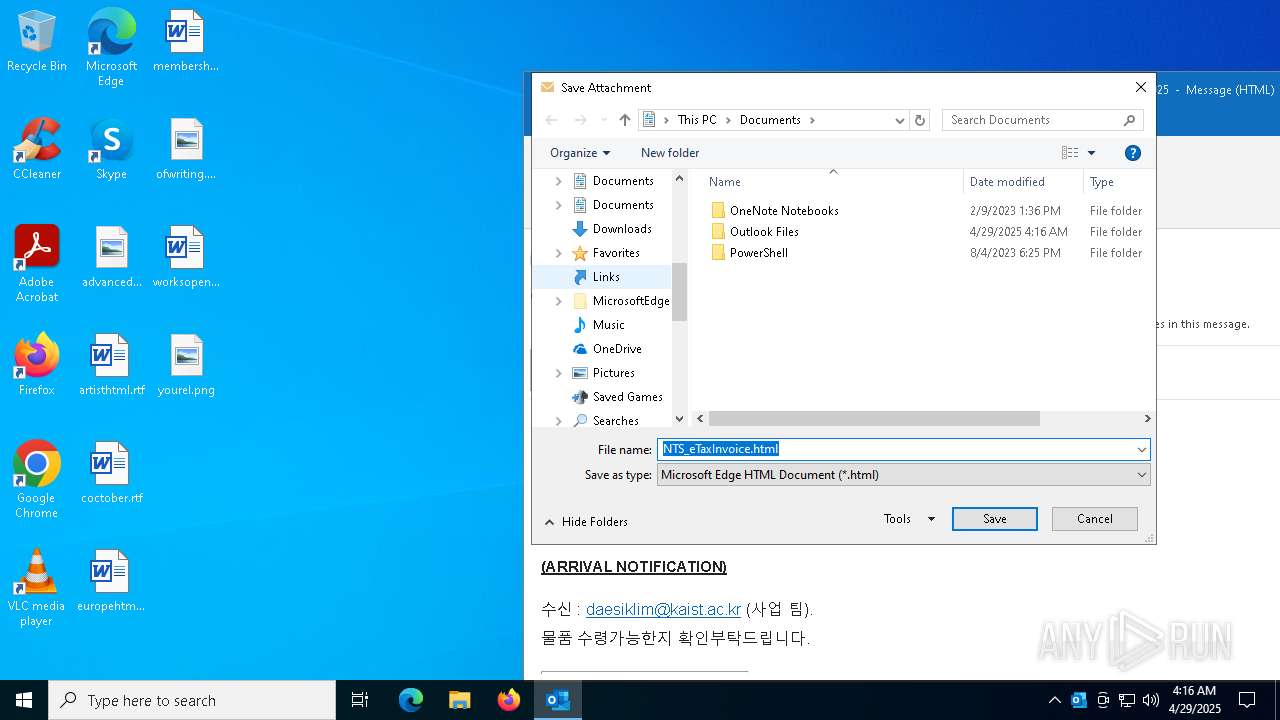
Task: Collapse the folder pane with Hide Folders
Action: pos(586,522)
